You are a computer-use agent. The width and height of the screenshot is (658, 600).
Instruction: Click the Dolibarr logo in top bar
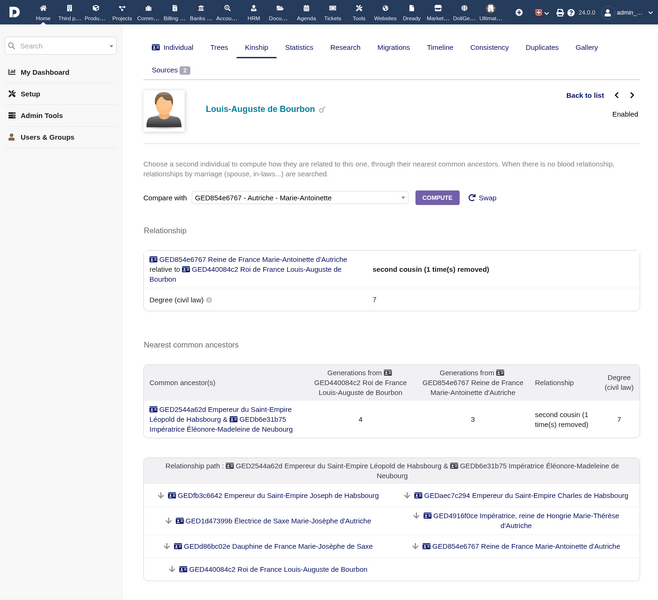point(14,12)
